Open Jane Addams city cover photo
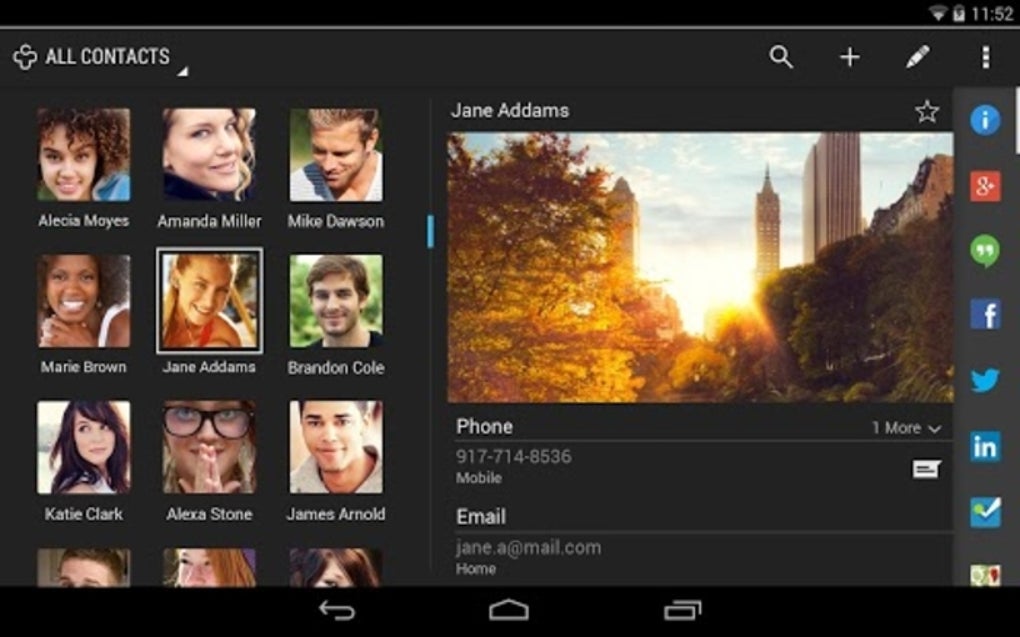 click(x=700, y=267)
